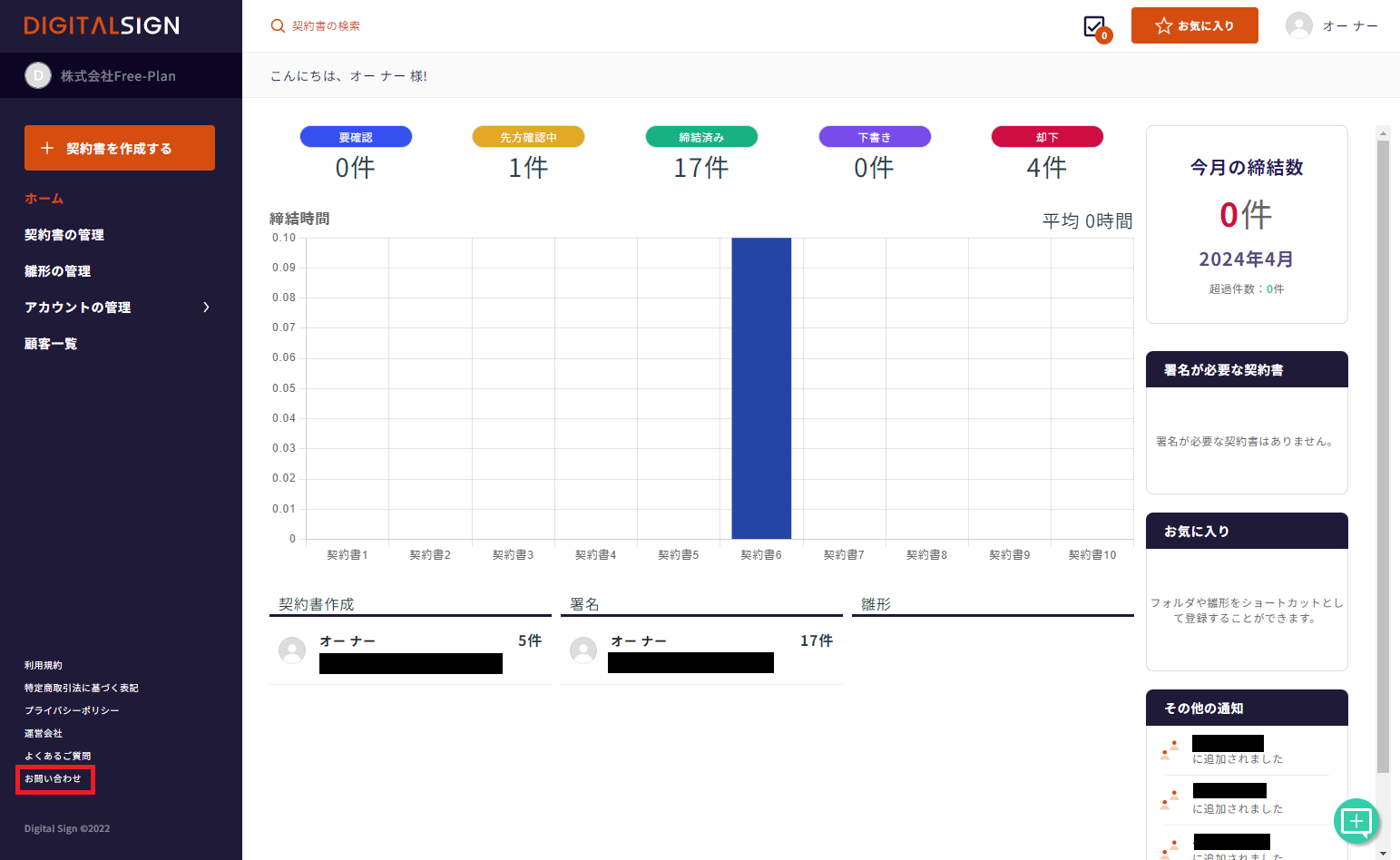This screenshot has width=1400, height=860.
Task: Click the checklist notification icon with badge
Action: coord(1095,26)
